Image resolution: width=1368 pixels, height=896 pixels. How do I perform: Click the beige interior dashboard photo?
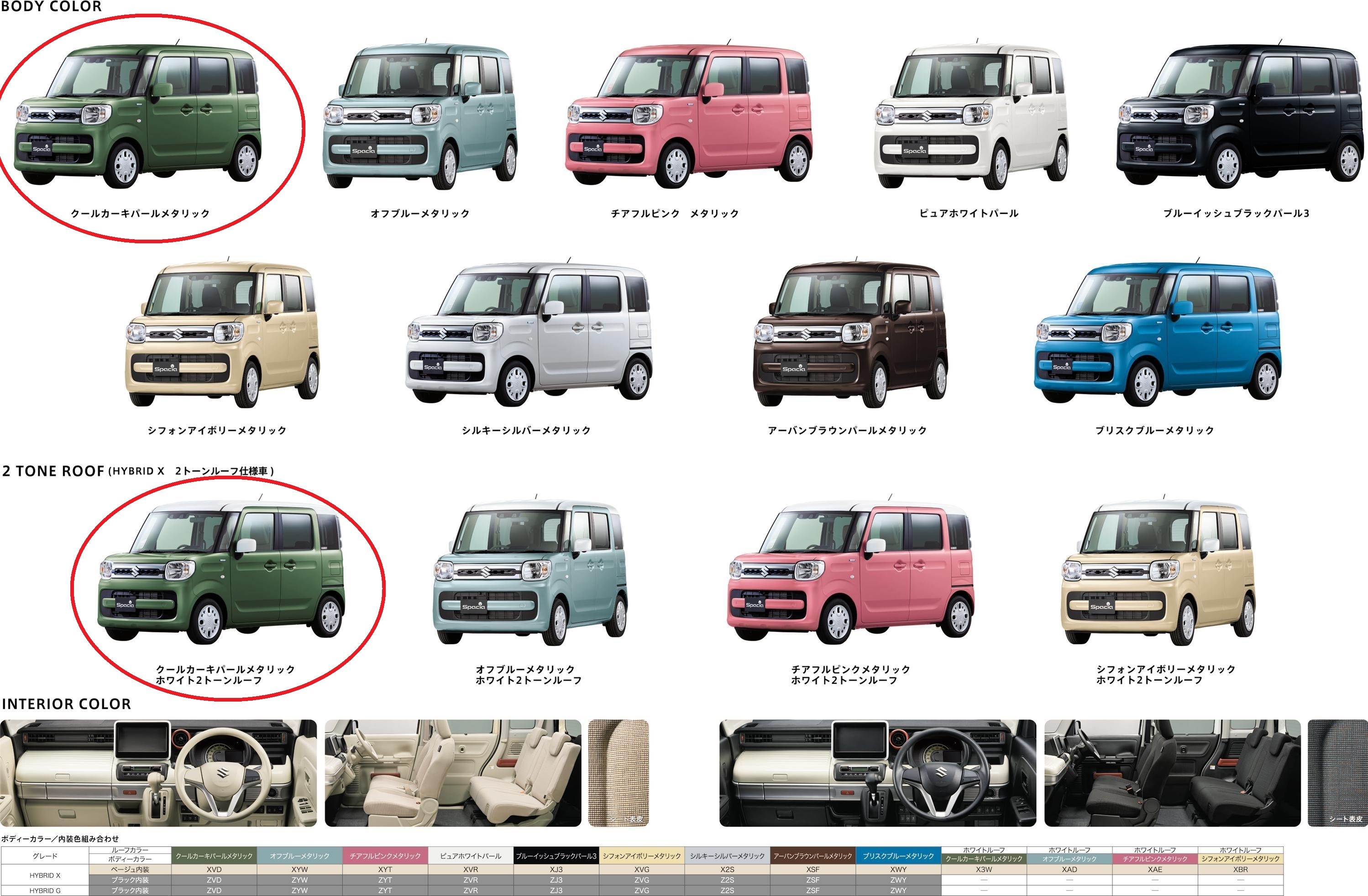158,773
